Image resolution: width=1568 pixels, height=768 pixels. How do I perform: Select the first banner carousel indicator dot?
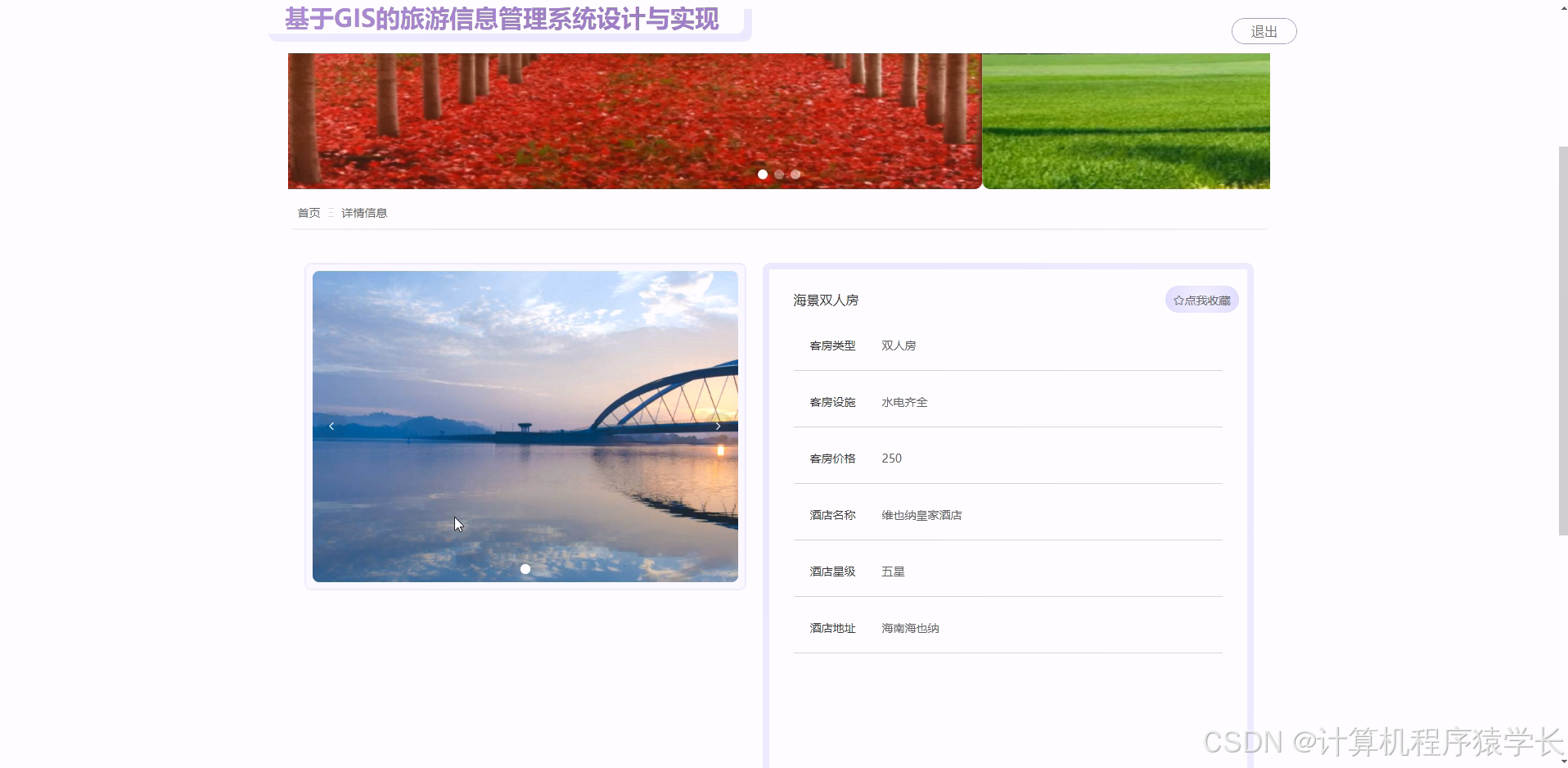pyautogui.click(x=762, y=174)
